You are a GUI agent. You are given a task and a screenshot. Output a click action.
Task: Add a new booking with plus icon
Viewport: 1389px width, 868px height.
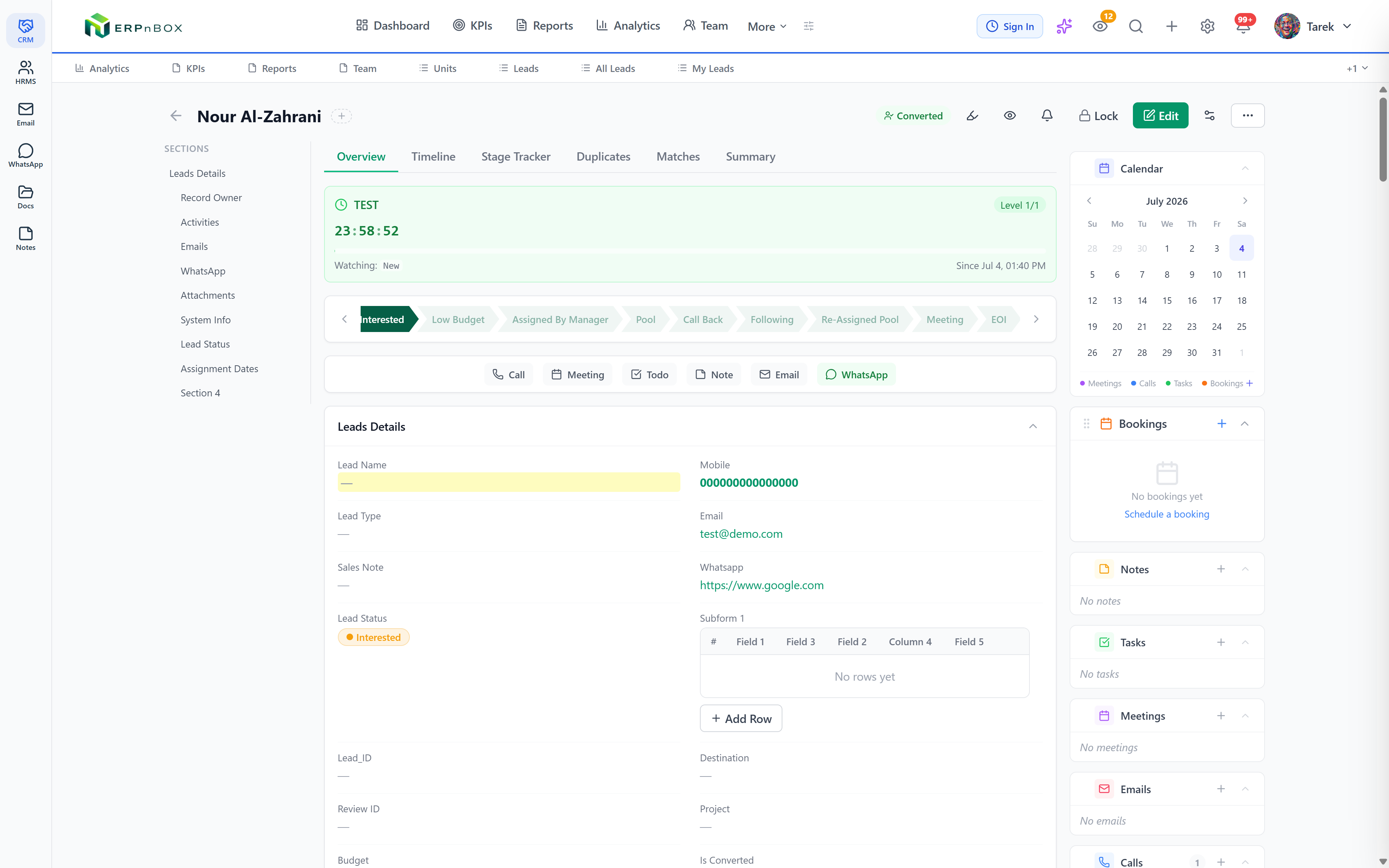[1222, 424]
